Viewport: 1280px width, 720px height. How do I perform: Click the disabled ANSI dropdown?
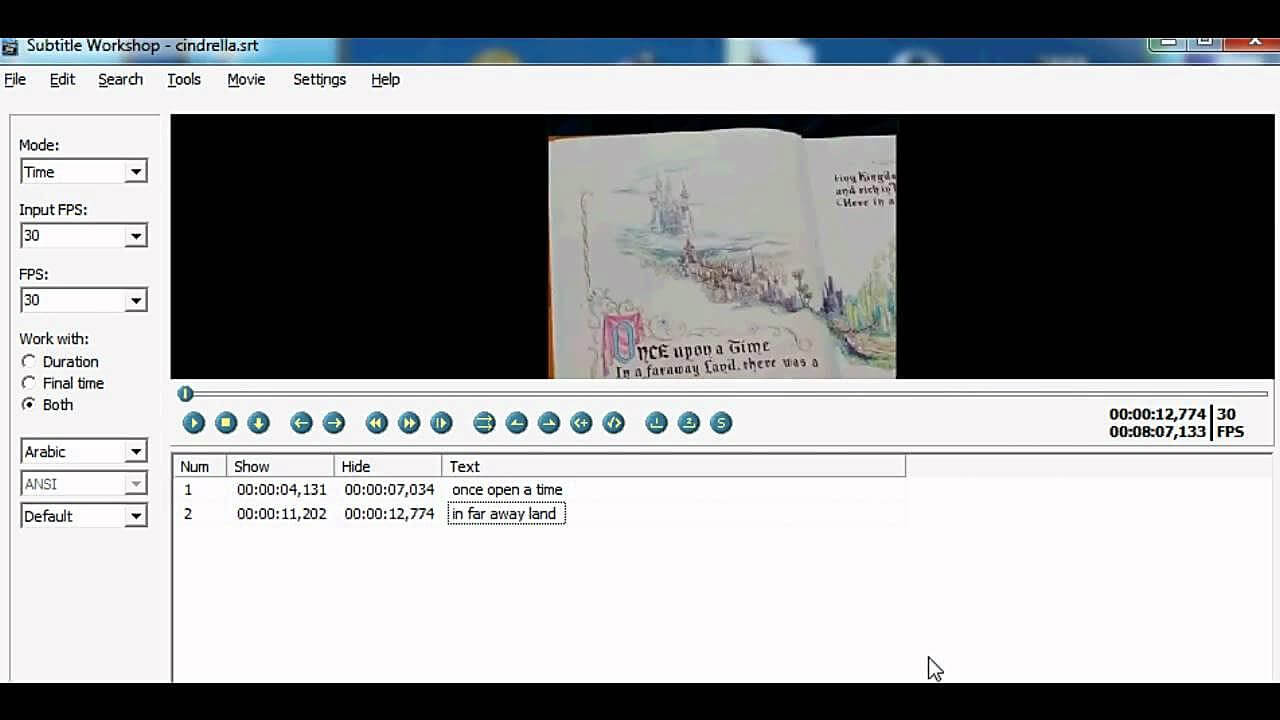point(84,484)
